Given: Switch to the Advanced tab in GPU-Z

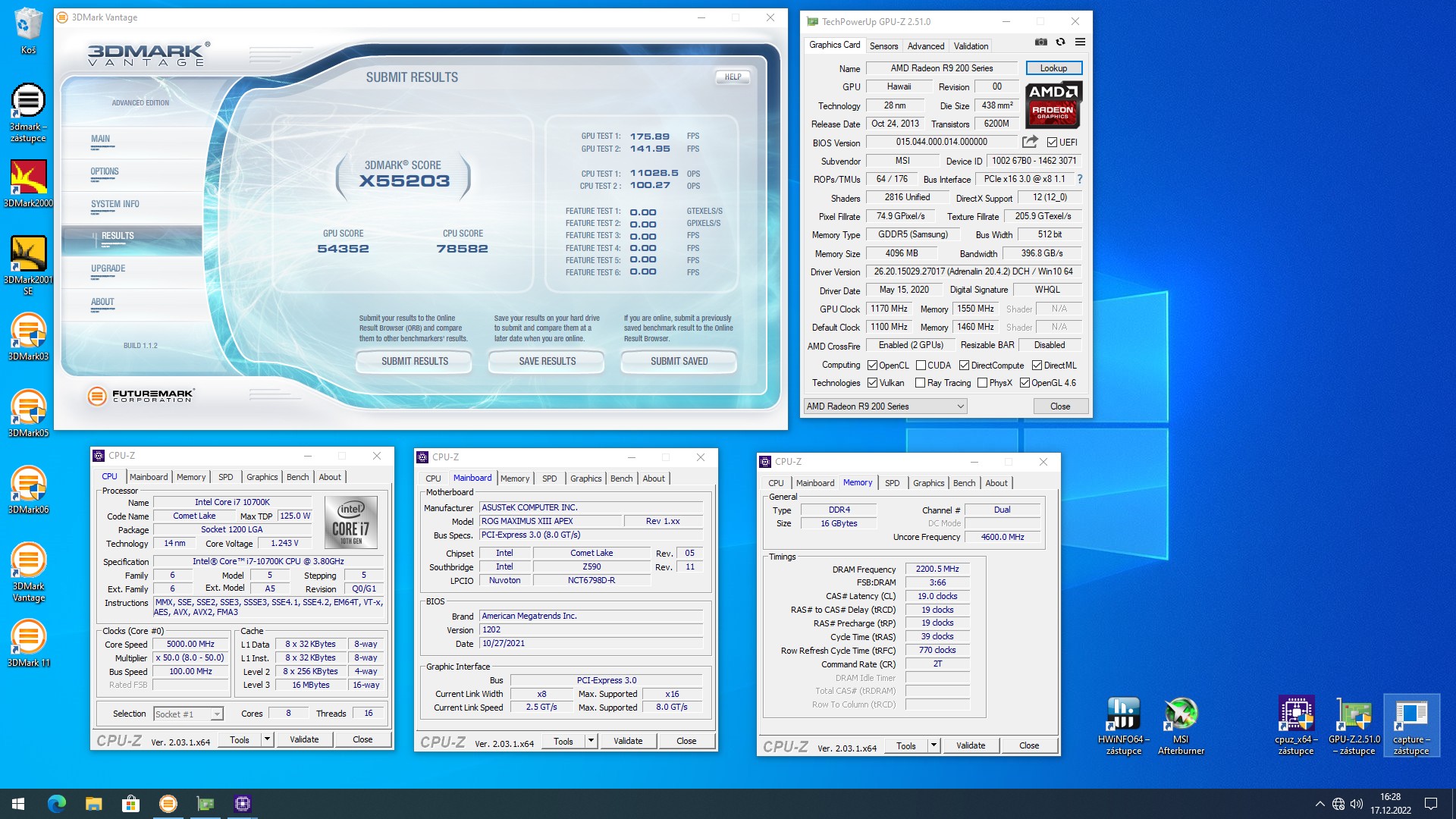Looking at the screenshot, I should point(926,46).
